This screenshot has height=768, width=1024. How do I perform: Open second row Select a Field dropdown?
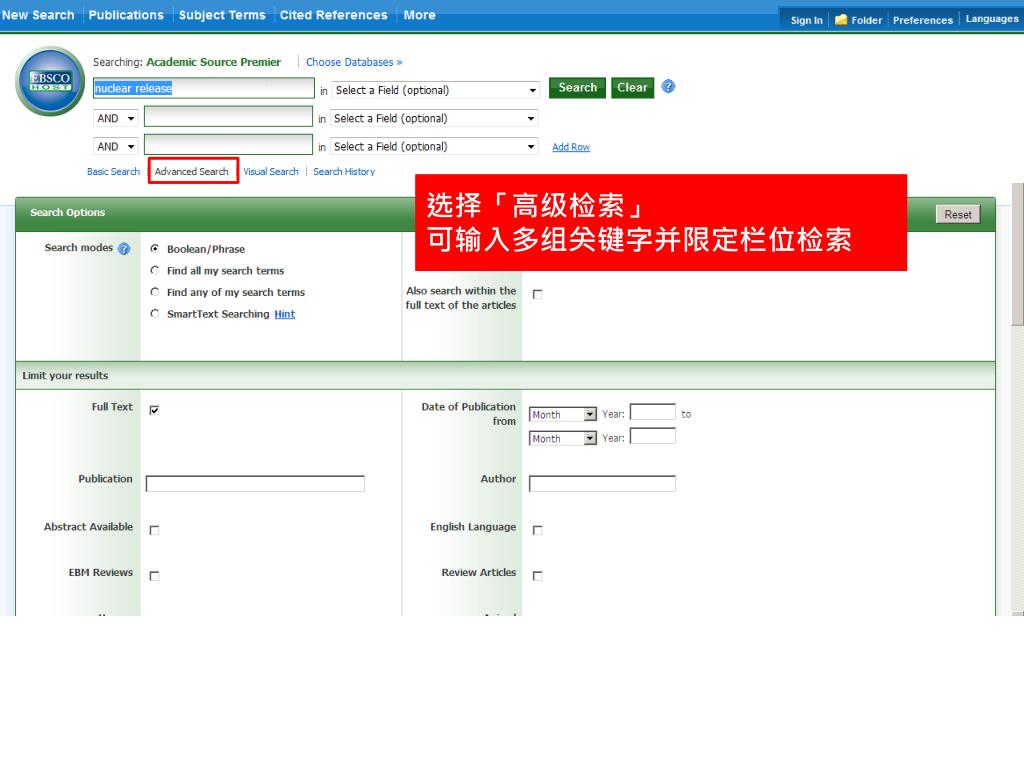tap(434, 118)
